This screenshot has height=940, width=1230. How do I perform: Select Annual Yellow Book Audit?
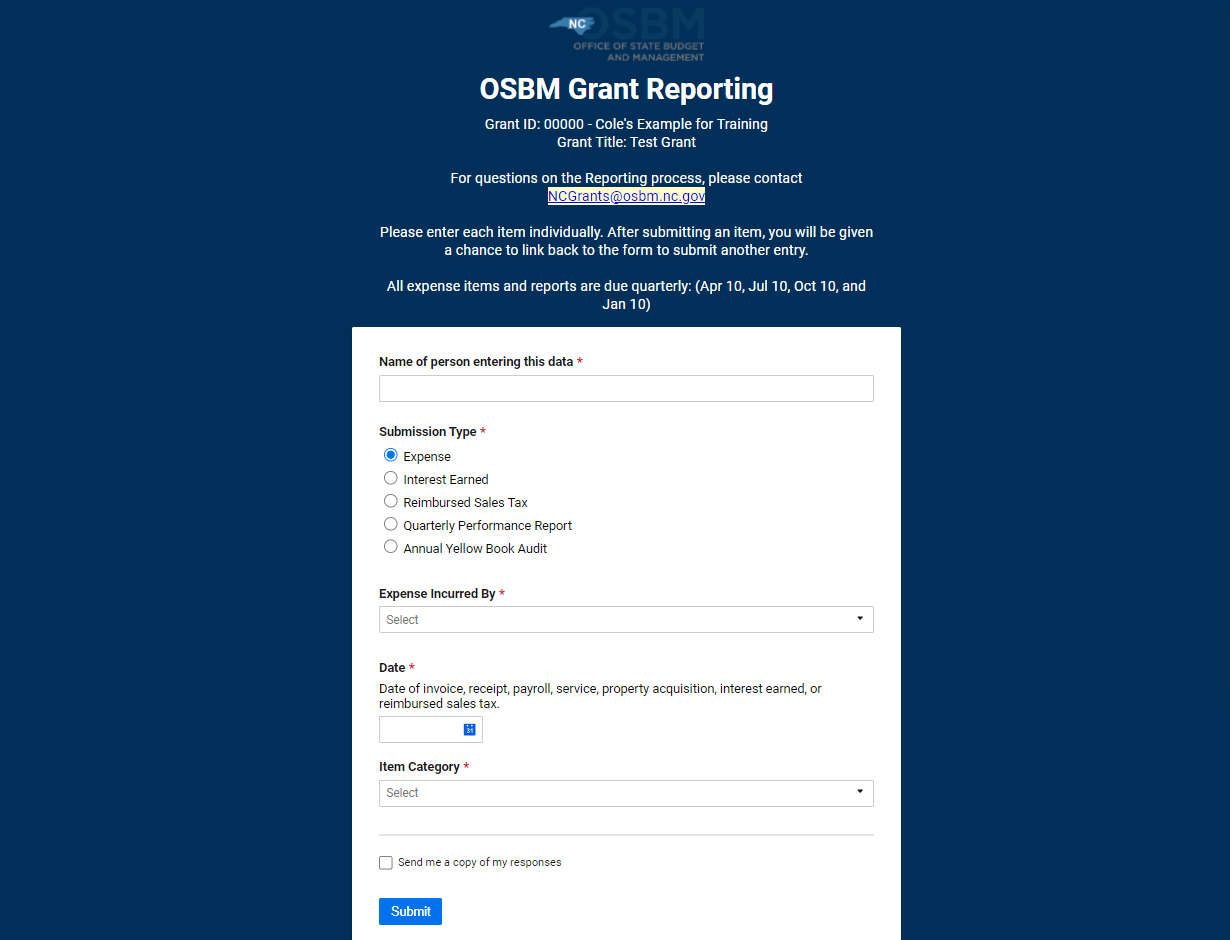[x=390, y=546]
